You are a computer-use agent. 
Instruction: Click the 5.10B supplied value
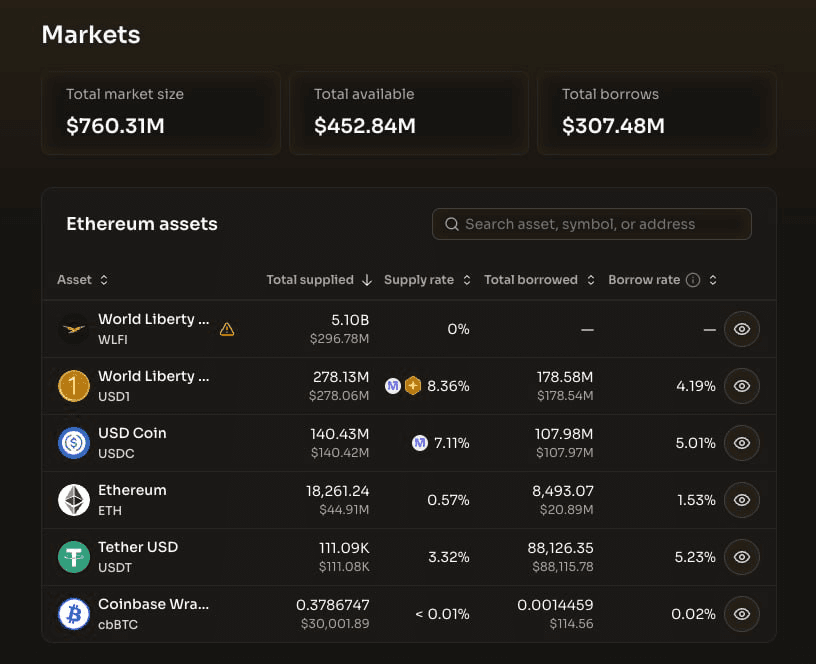[350, 320]
